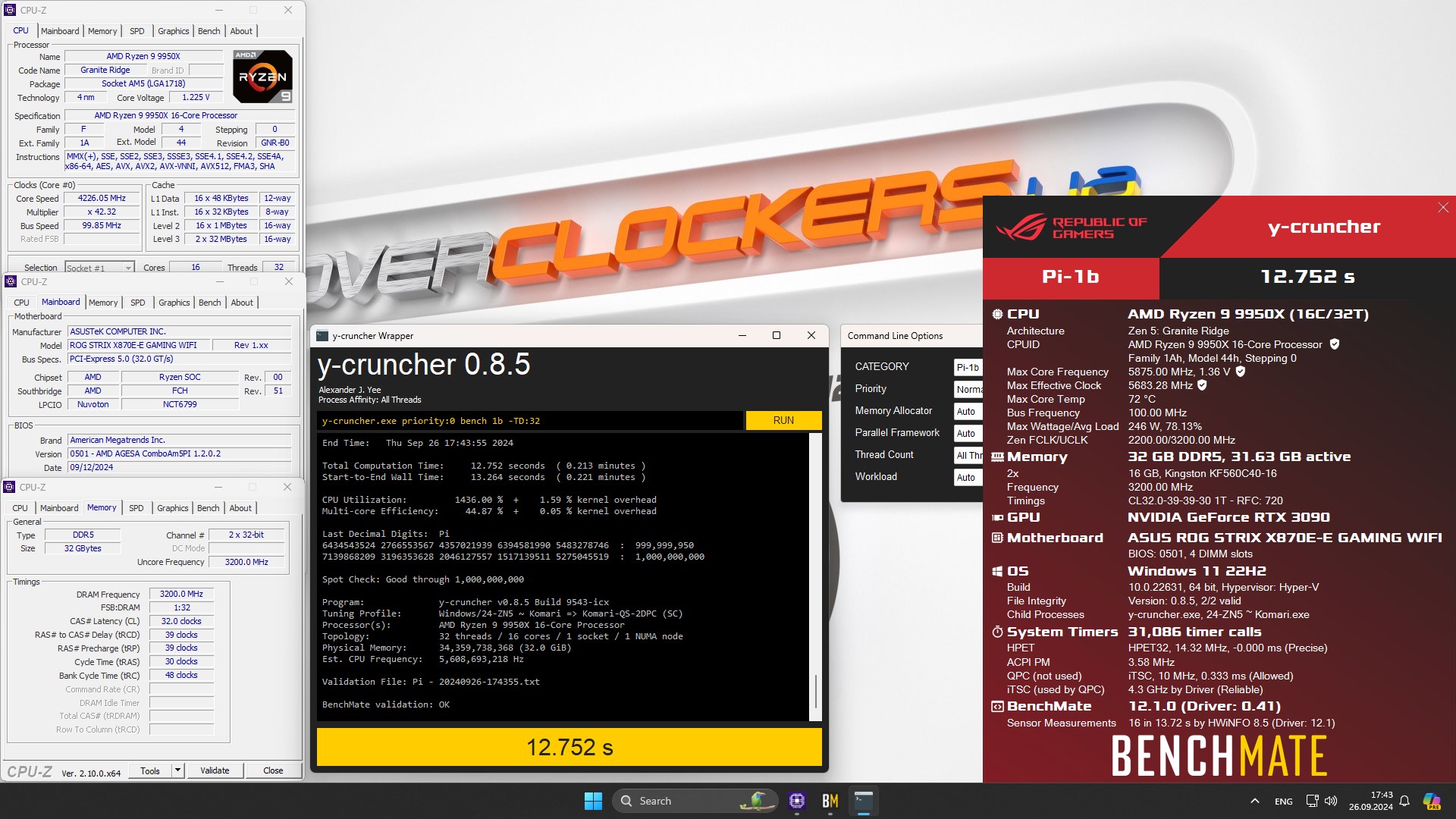Open the Bench tab in the top CPU-Z window
Viewport: 1456px width, 819px height.
(x=209, y=31)
